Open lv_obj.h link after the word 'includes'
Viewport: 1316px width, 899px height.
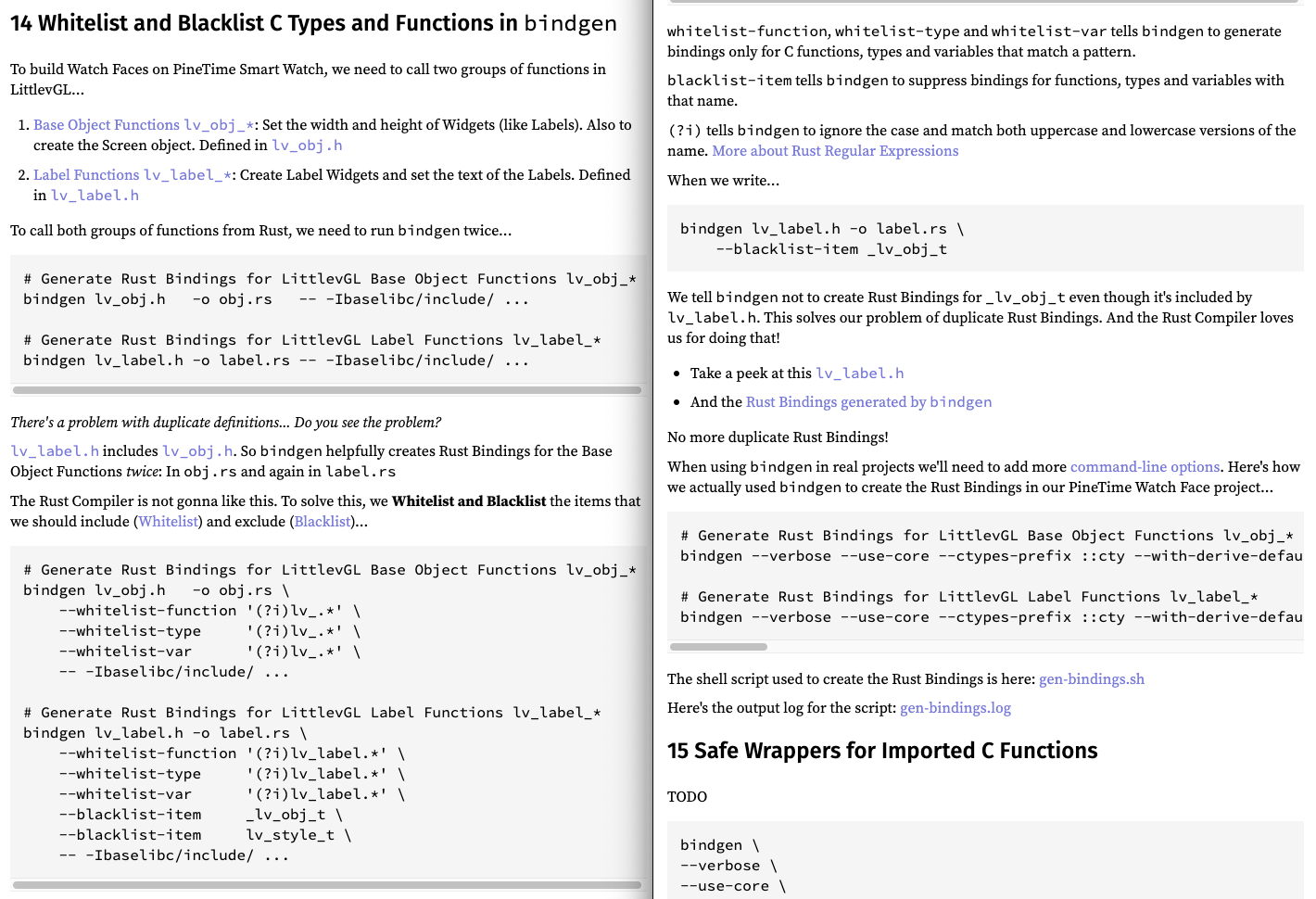coord(197,451)
